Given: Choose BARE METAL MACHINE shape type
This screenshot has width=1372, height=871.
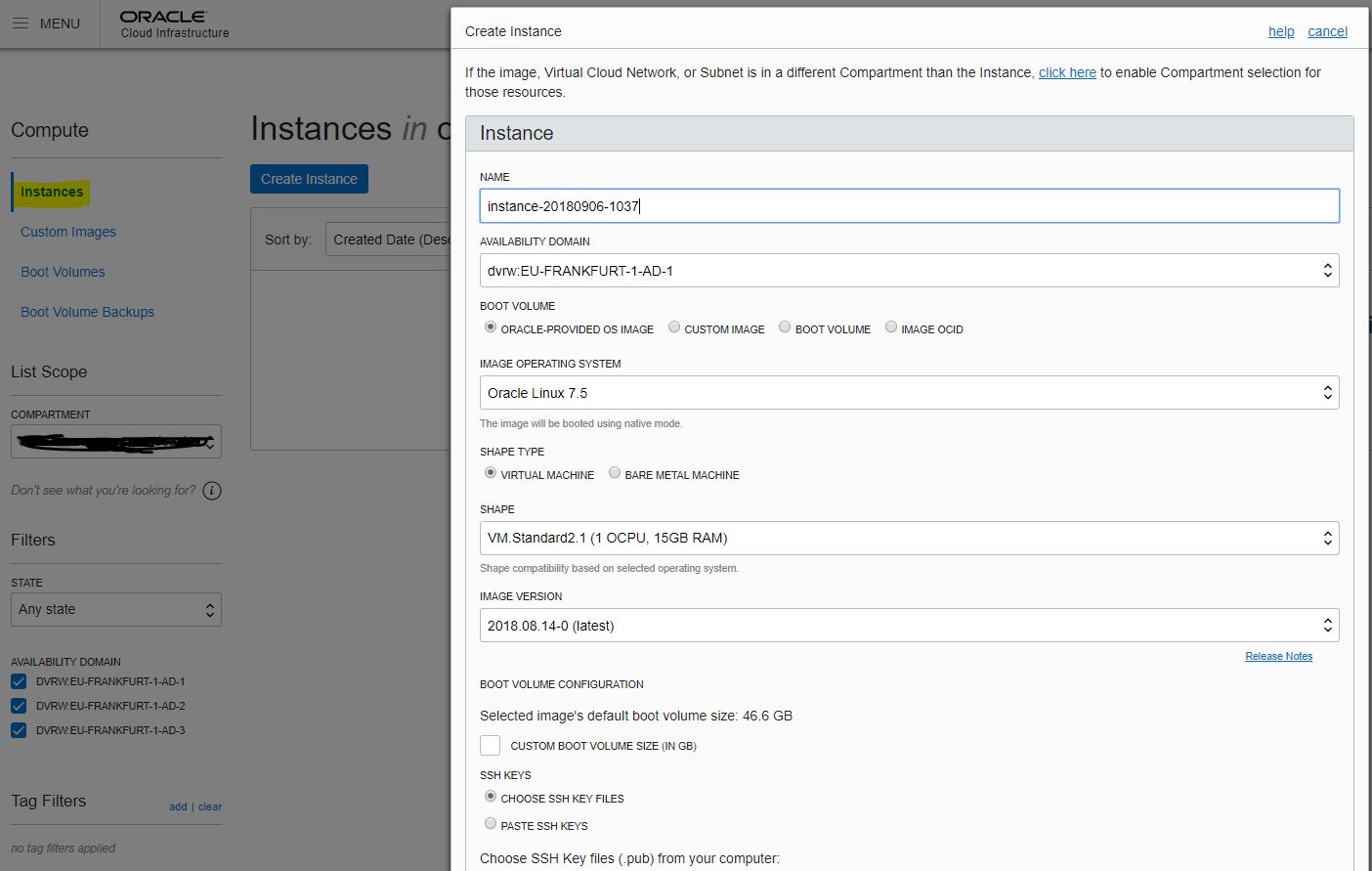Looking at the screenshot, I should pyautogui.click(x=615, y=473).
